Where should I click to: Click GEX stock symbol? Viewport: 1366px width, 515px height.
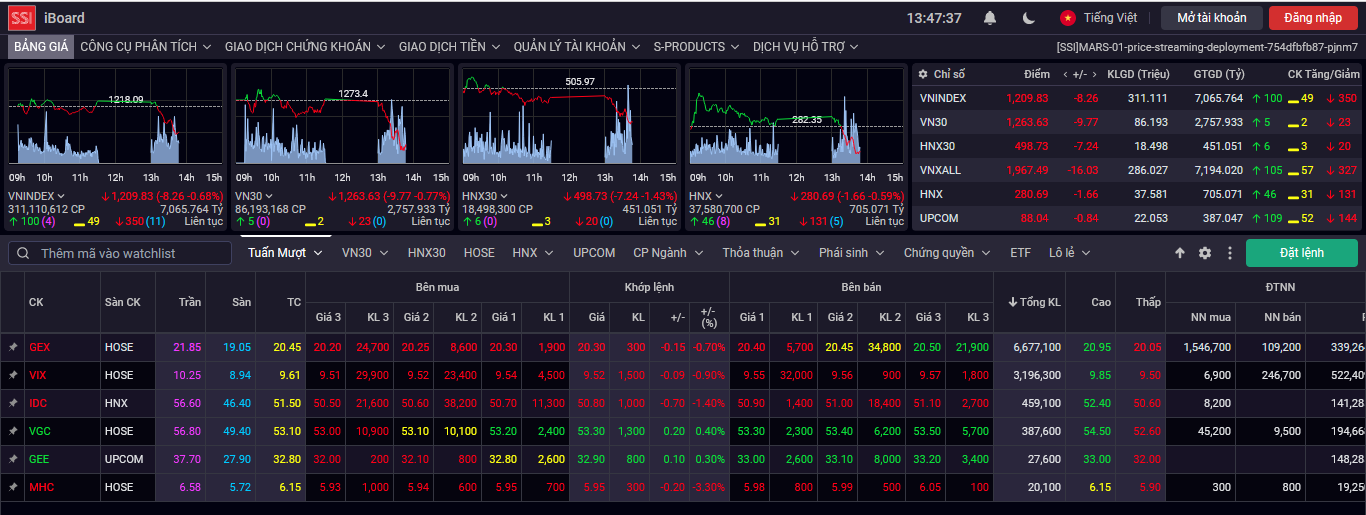tap(39, 347)
